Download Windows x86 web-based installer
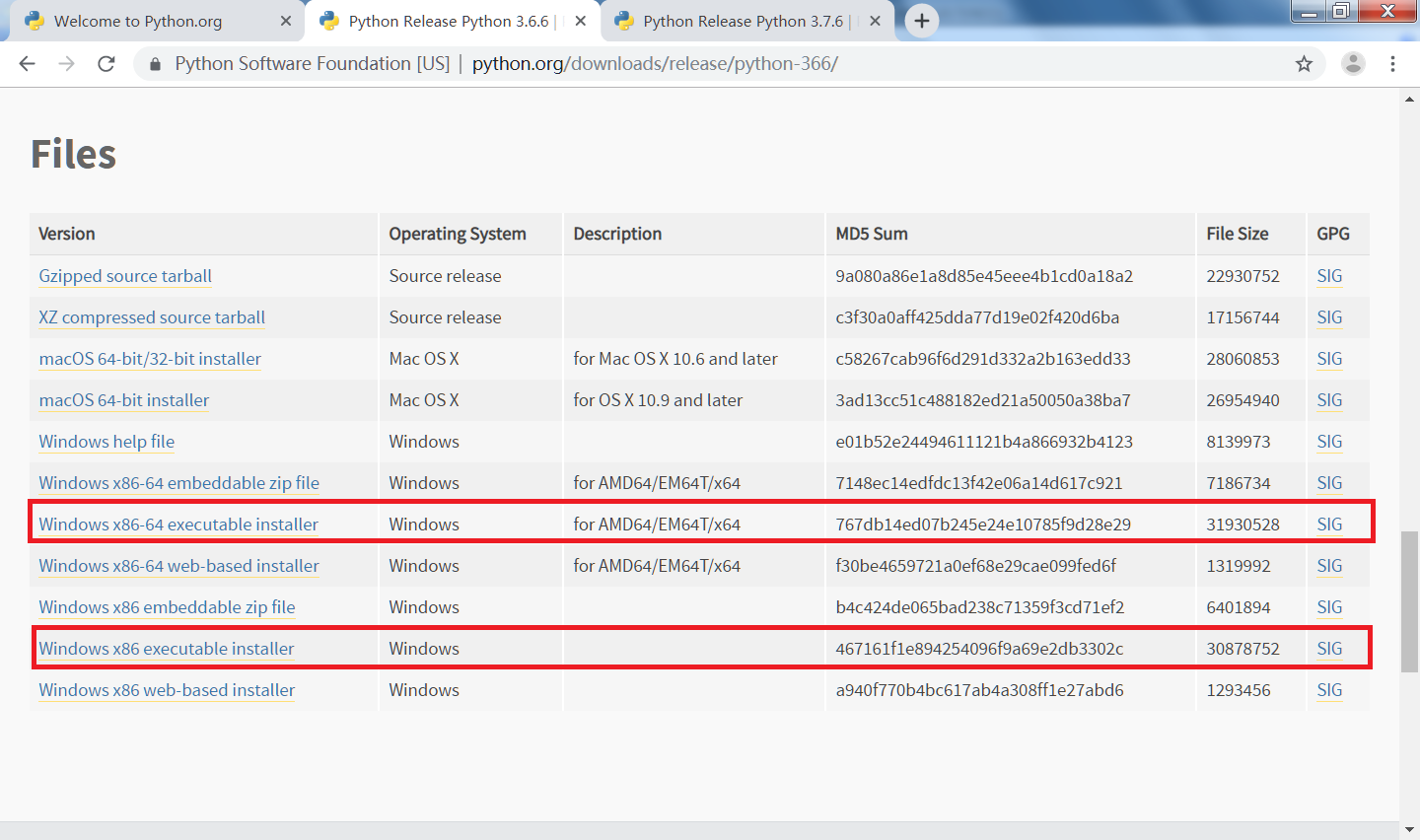The image size is (1420, 840). [x=167, y=690]
